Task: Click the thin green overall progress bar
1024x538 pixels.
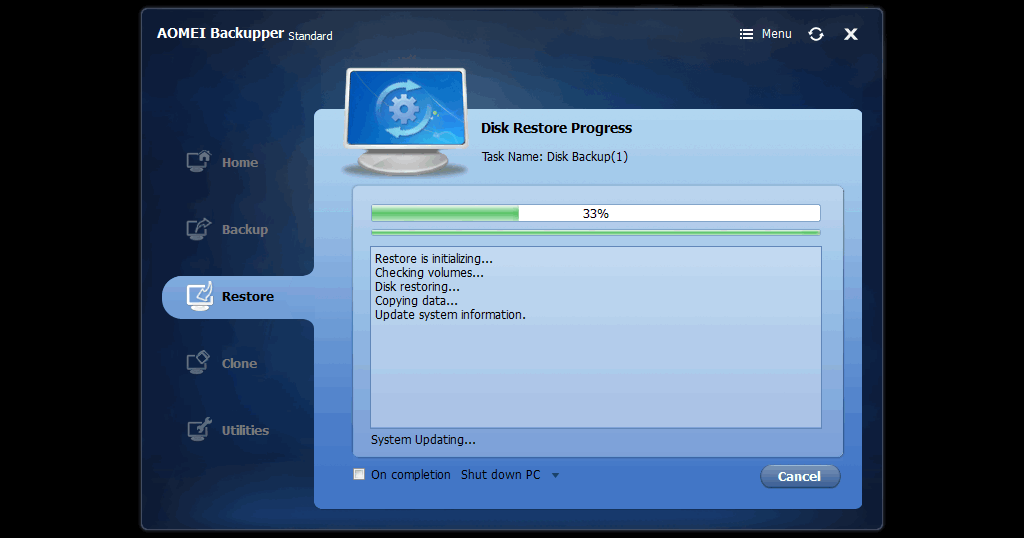Action: [x=596, y=232]
